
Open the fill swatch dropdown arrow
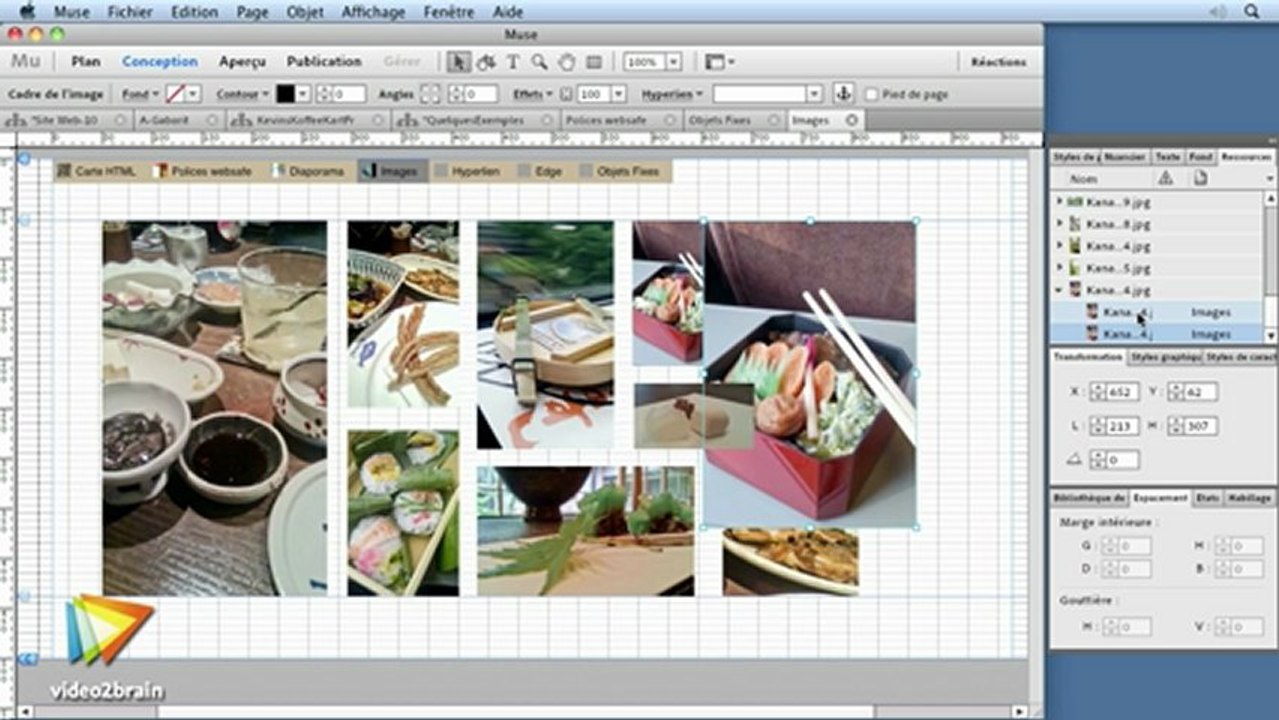pyautogui.click(x=193, y=94)
